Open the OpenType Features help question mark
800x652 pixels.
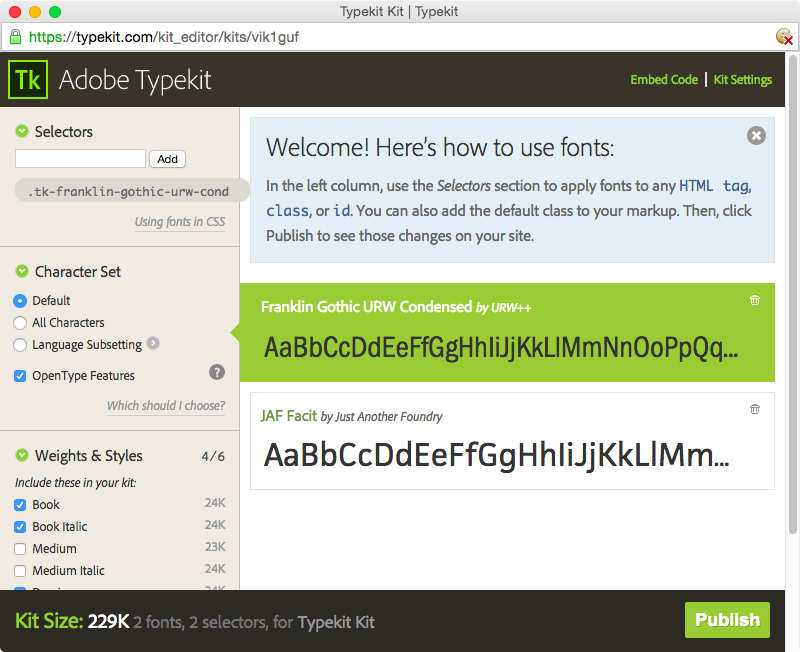click(217, 372)
